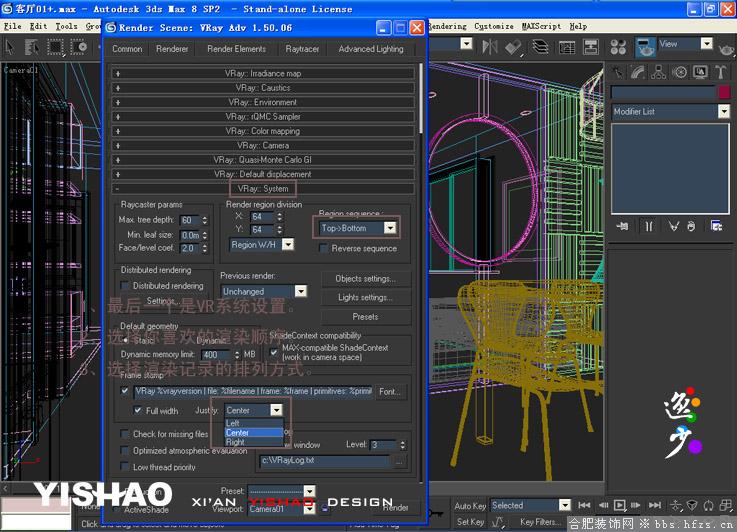Screen dimensions: 737x532
Task: Open the Render Elements tab
Action: [236, 49]
